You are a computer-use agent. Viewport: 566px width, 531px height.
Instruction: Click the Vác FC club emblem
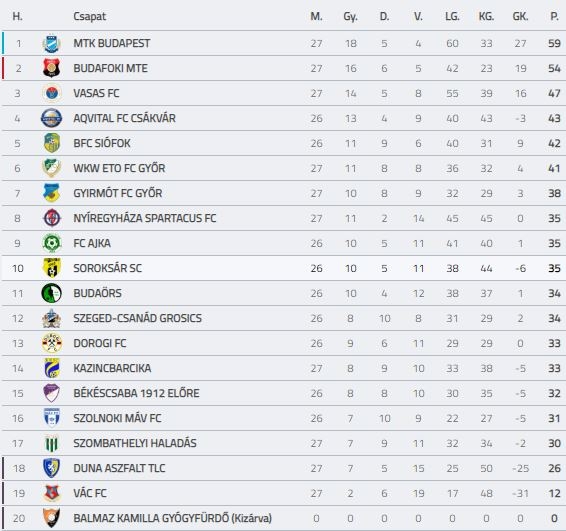coord(51,493)
